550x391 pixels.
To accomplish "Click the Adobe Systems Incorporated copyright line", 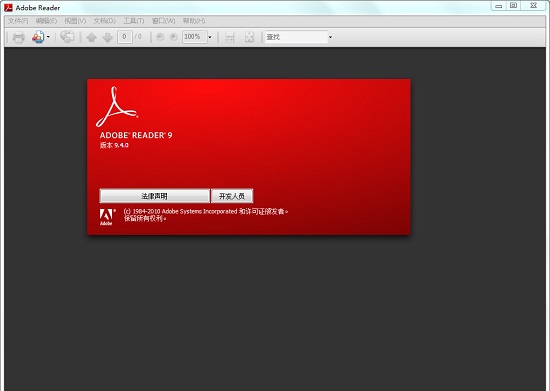I will (x=206, y=211).
